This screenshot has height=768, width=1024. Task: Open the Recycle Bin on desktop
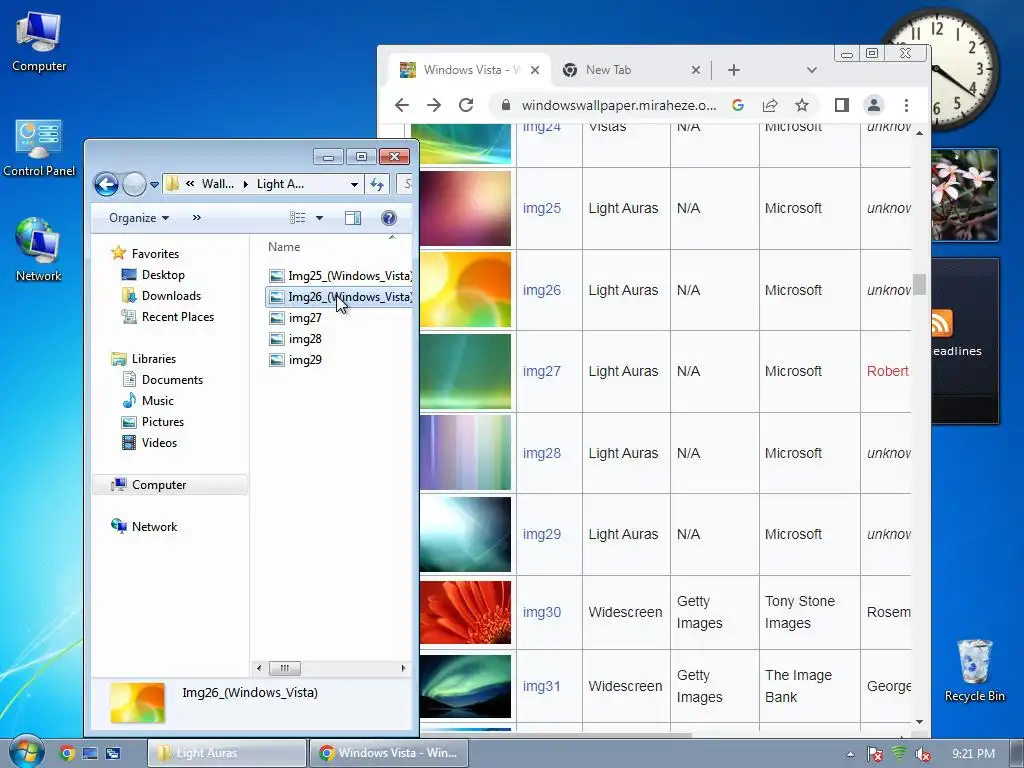974,671
